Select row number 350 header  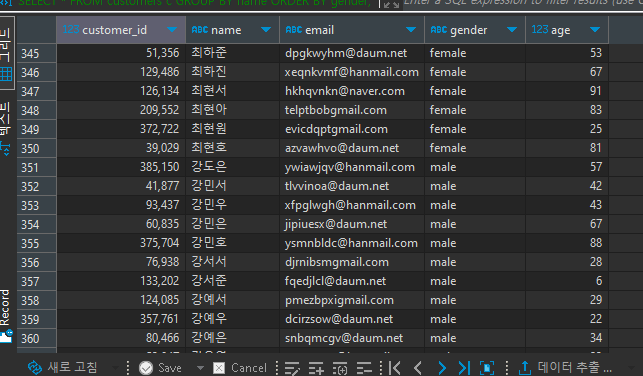[x=36, y=148]
